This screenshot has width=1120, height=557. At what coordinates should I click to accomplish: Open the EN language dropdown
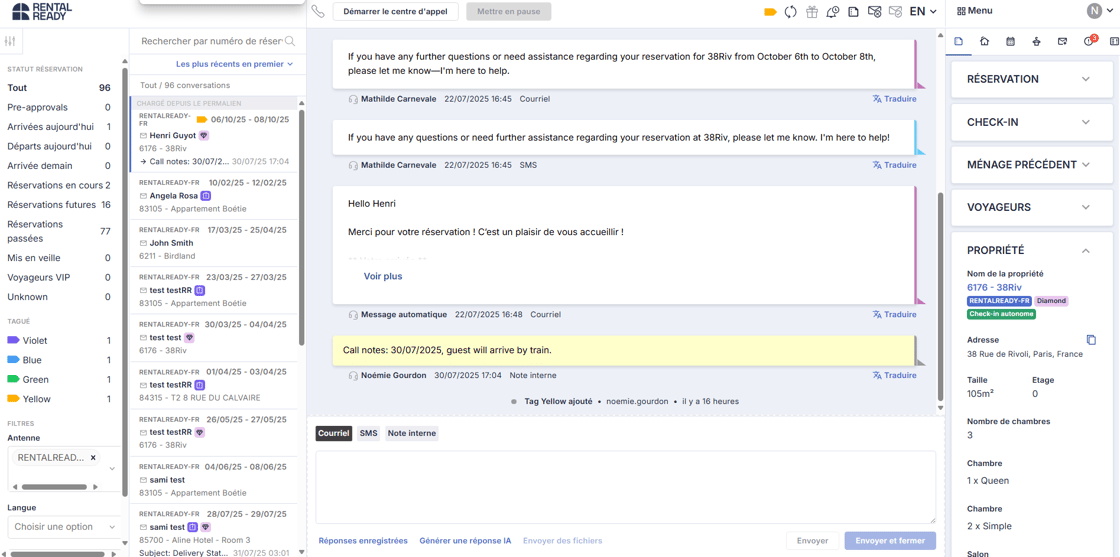click(923, 11)
